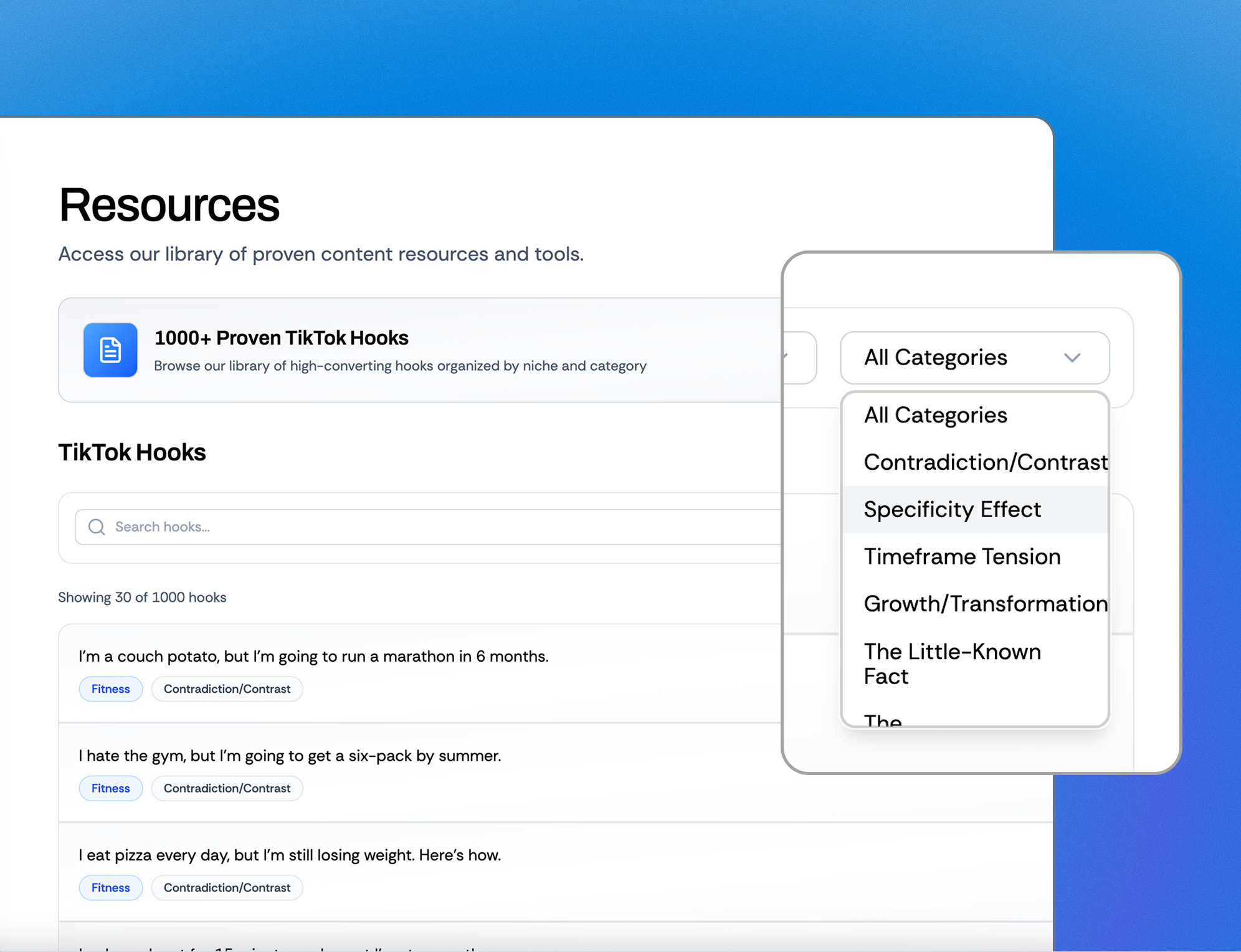Click Fitness tag on six-pack hook
This screenshot has width=1241, height=952.
[x=111, y=789]
